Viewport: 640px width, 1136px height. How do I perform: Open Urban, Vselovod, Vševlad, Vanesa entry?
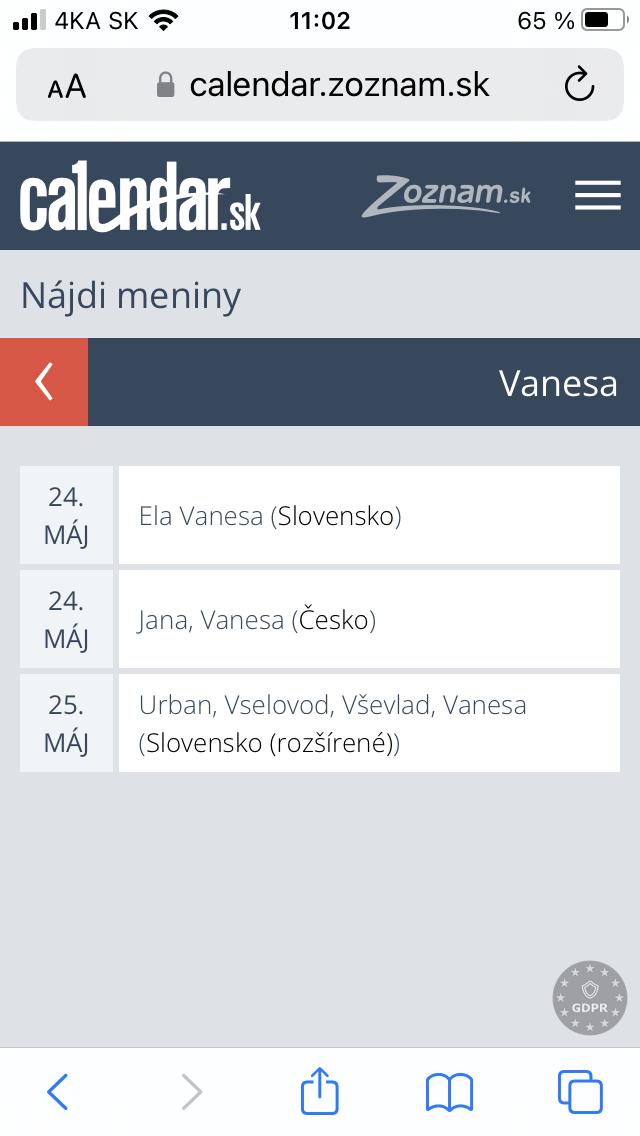(x=369, y=724)
